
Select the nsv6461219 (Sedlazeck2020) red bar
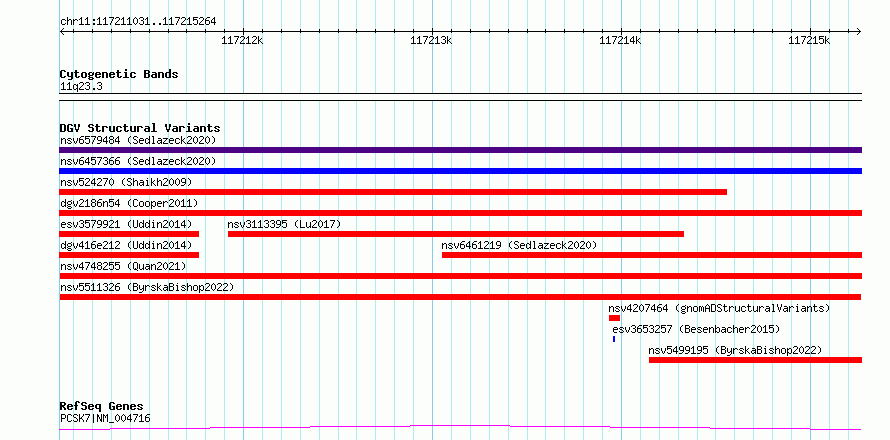pos(652,255)
